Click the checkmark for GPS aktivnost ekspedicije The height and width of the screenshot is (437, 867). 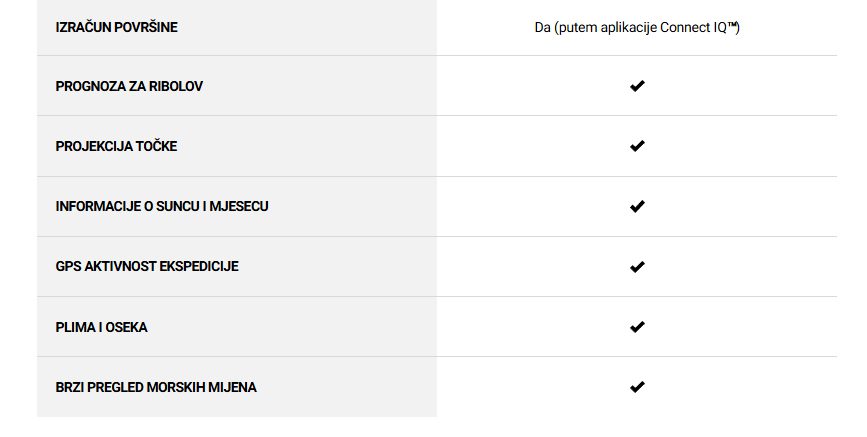pyautogui.click(x=637, y=267)
